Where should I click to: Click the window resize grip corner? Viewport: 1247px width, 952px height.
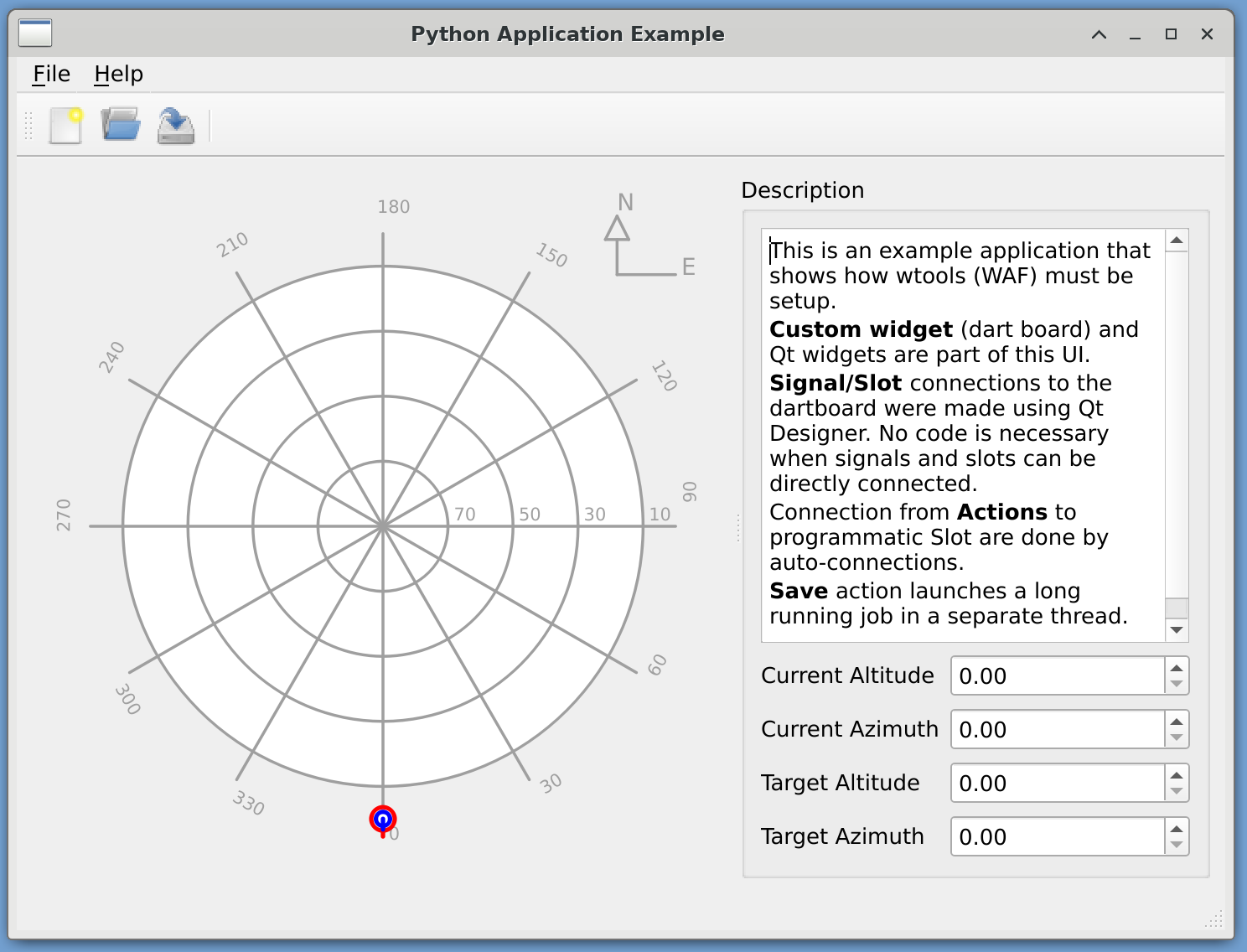point(1214,919)
